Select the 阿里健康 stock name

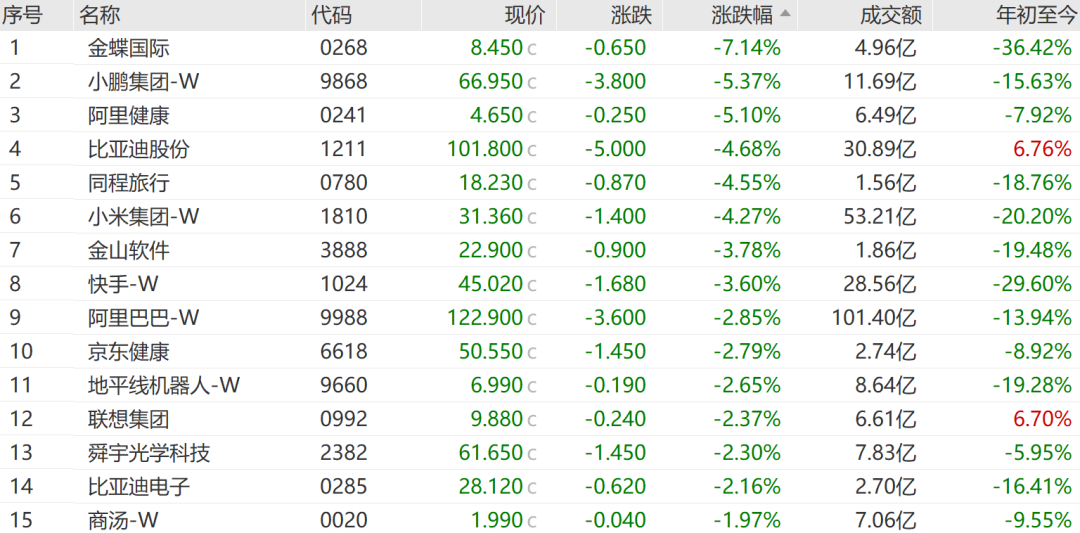click(128, 116)
